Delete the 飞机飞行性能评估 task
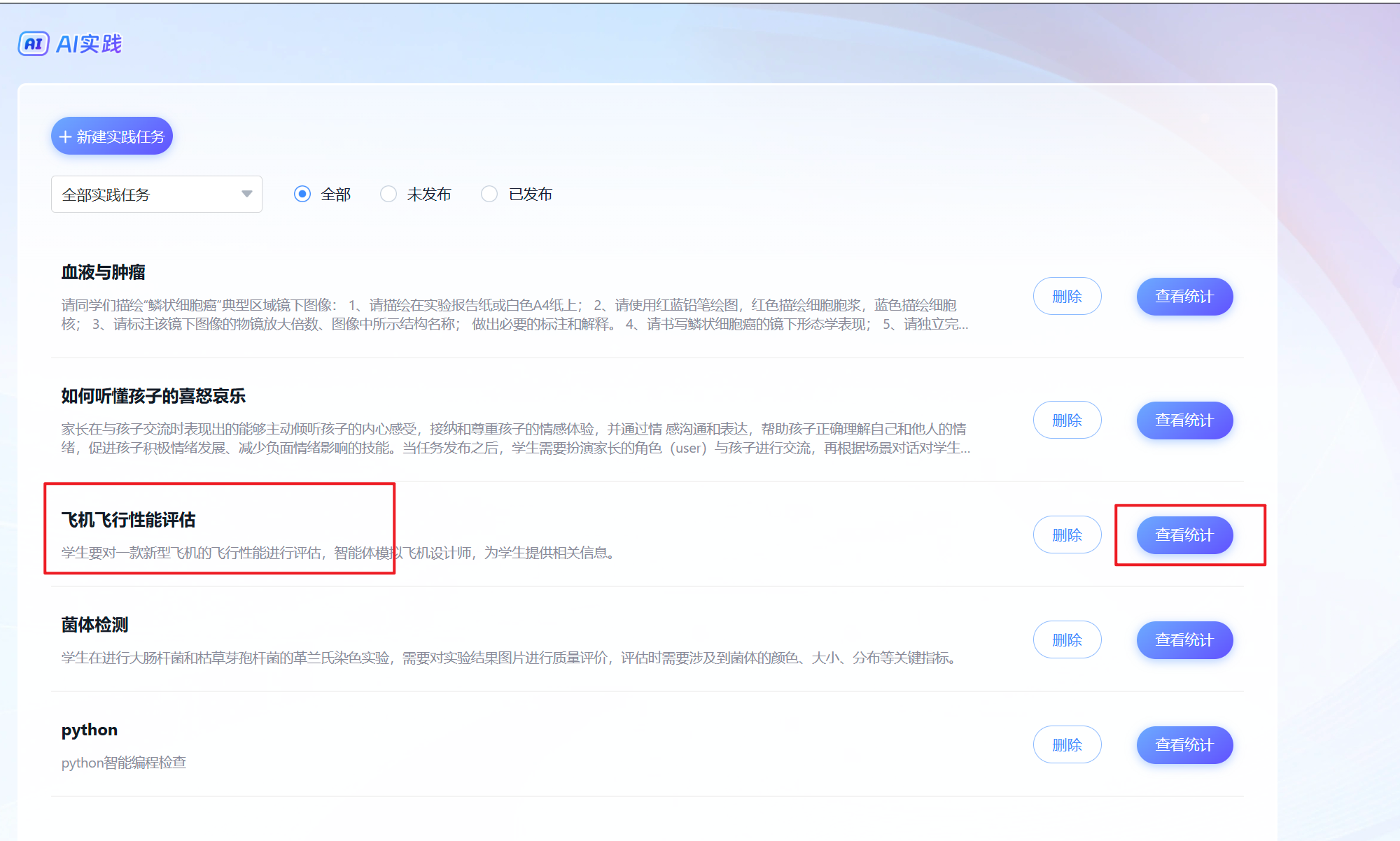This screenshot has width=1400, height=841. pos(1067,535)
